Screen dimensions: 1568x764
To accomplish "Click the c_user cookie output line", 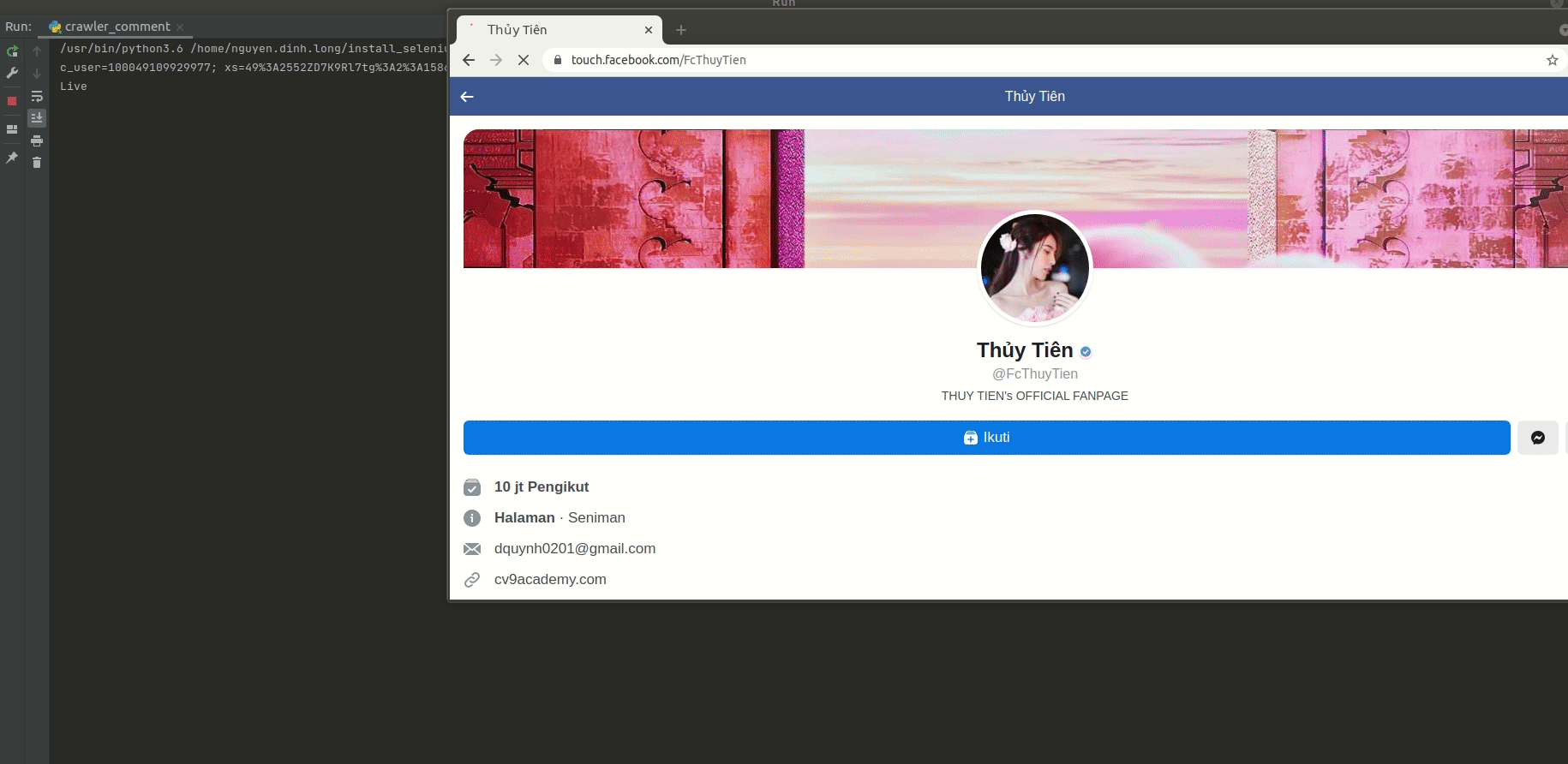I will [254, 68].
